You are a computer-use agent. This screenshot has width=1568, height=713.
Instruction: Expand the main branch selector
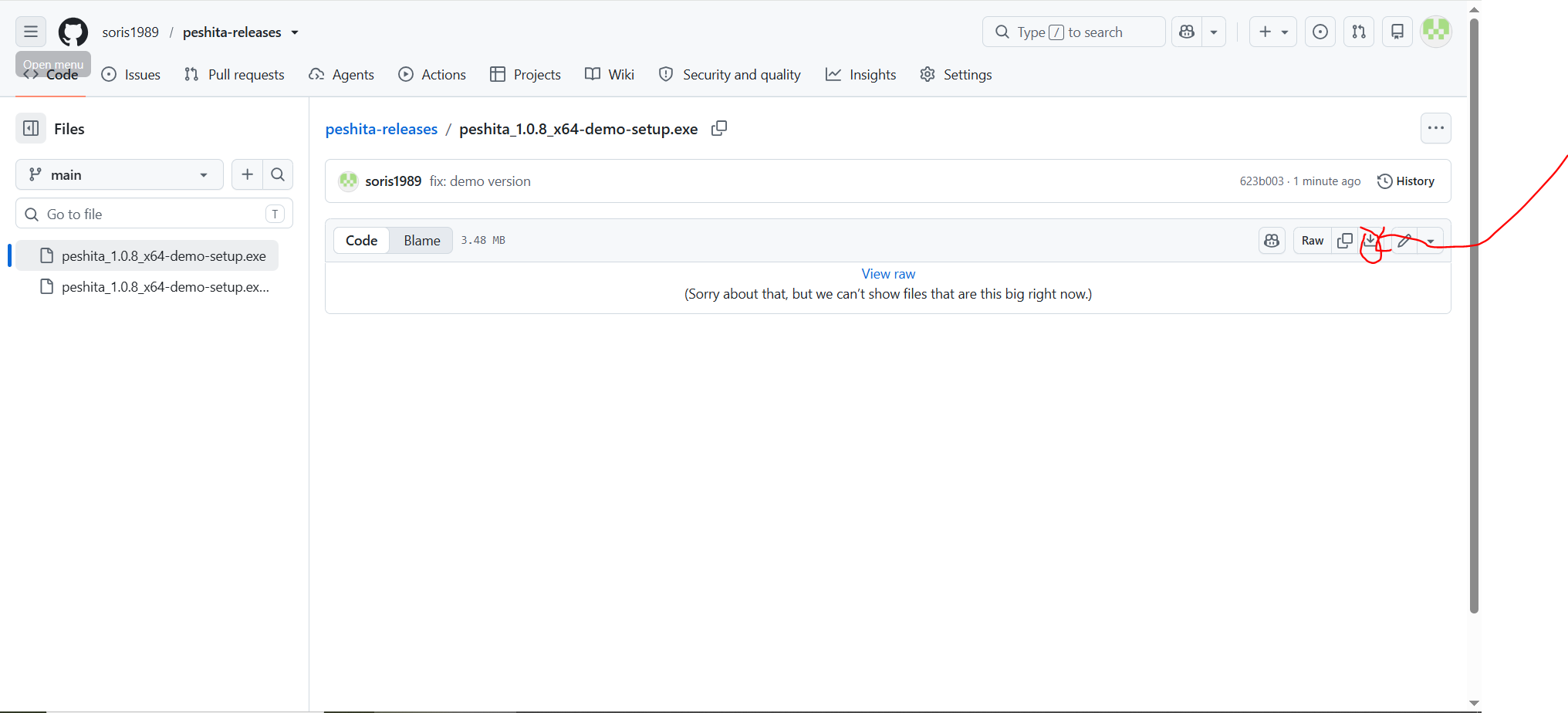(x=120, y=175)
